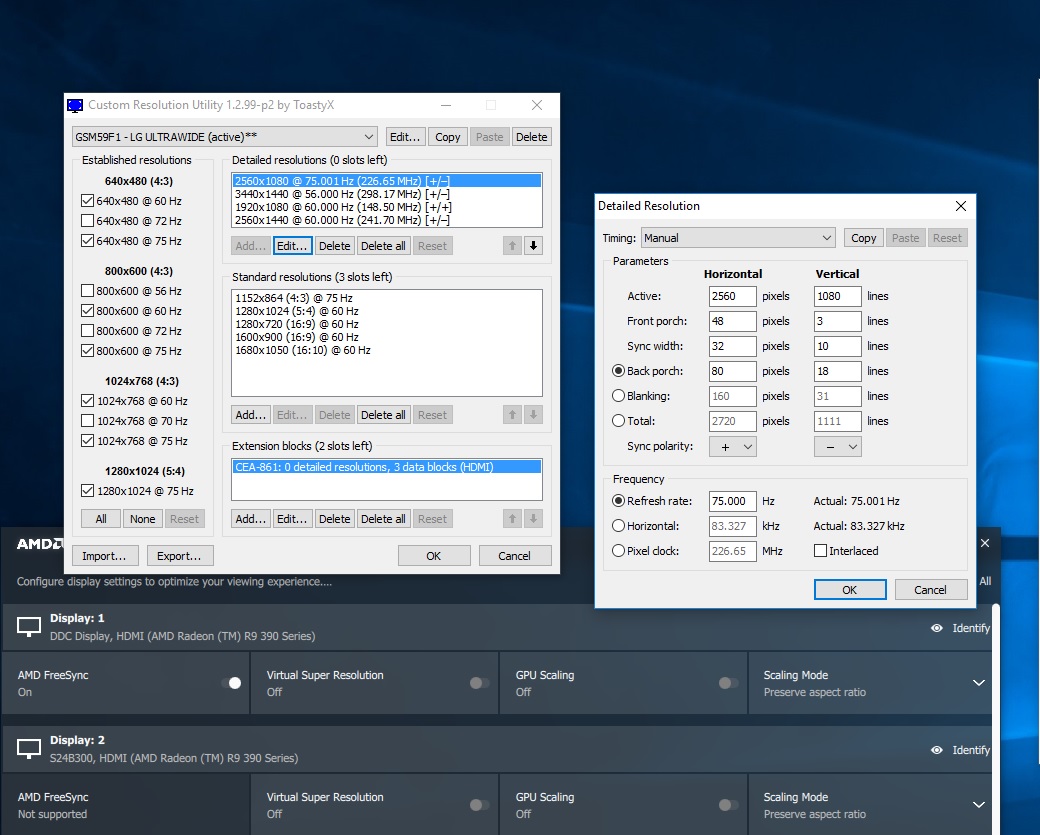
Task: Click None under established resolutions
Action: [143, 519]
